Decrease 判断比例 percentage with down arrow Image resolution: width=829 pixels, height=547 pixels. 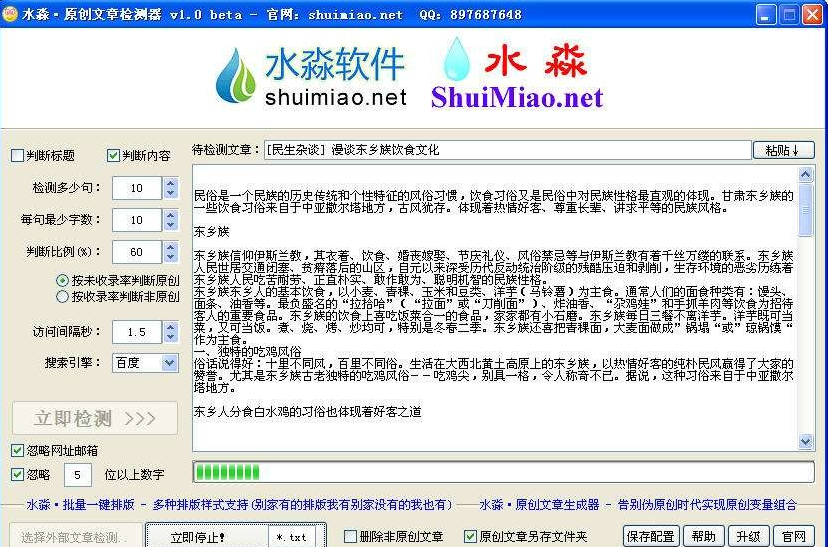point(170,257)
